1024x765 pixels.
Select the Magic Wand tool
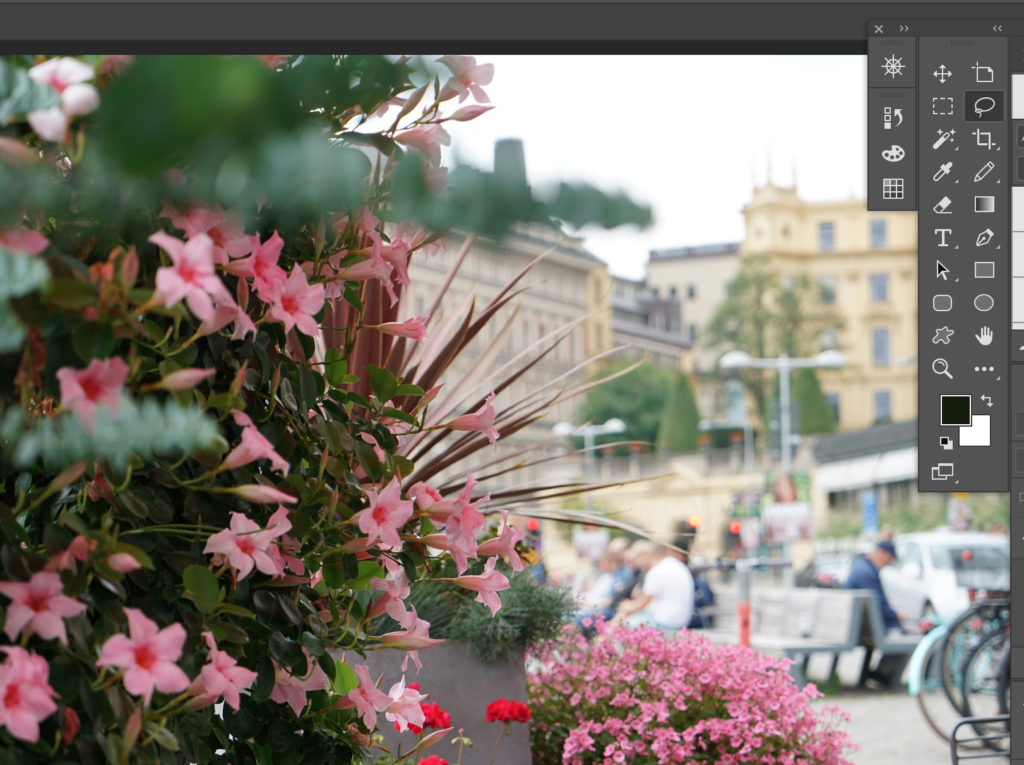[x=942, y=139]
